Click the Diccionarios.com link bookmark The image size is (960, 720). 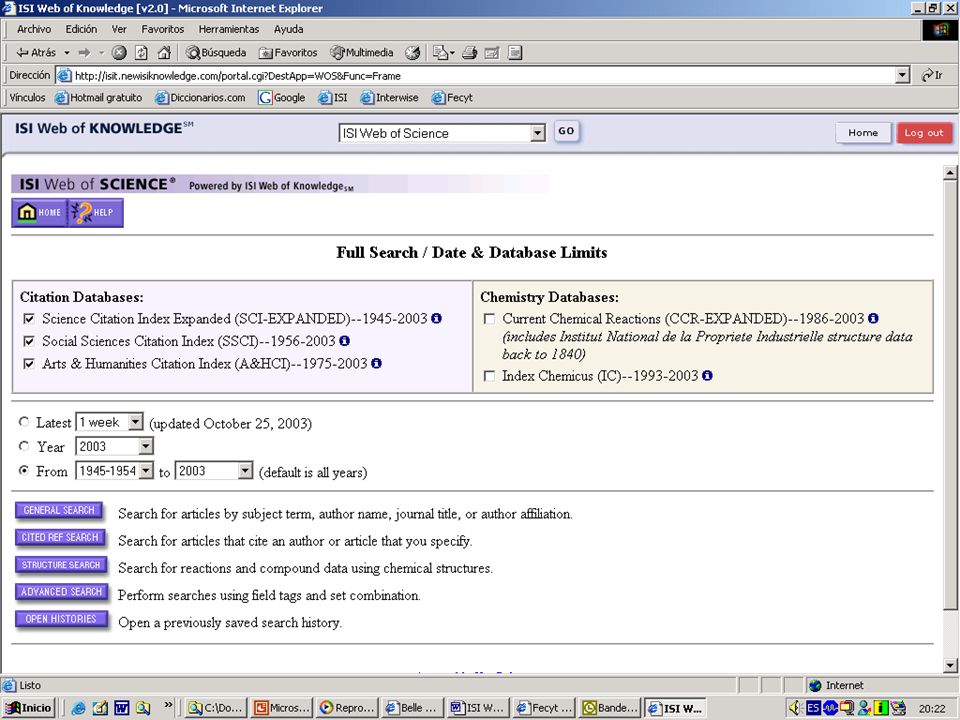pyautogui.click(x=200, y=97)
